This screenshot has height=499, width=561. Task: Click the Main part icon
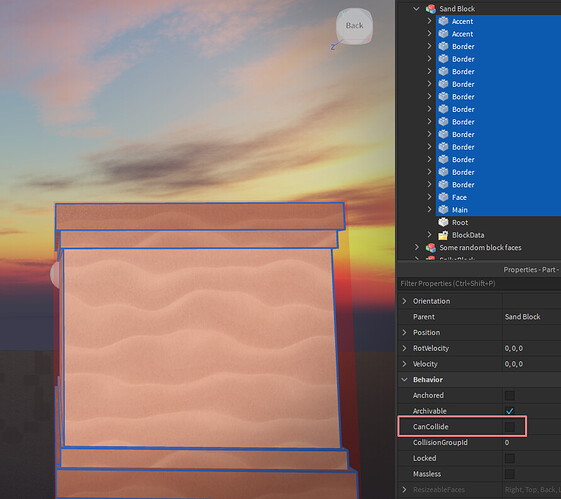pos(443,210)
